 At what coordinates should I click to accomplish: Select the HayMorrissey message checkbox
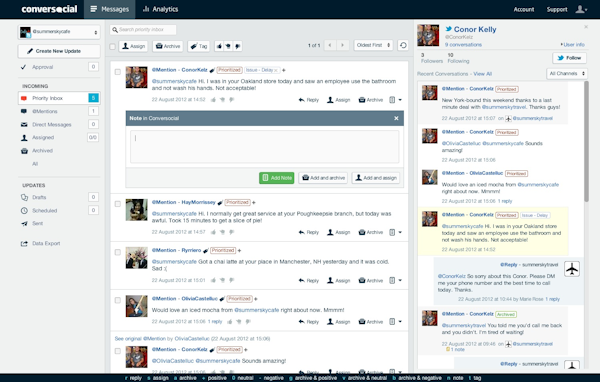(x=118, y=204)
